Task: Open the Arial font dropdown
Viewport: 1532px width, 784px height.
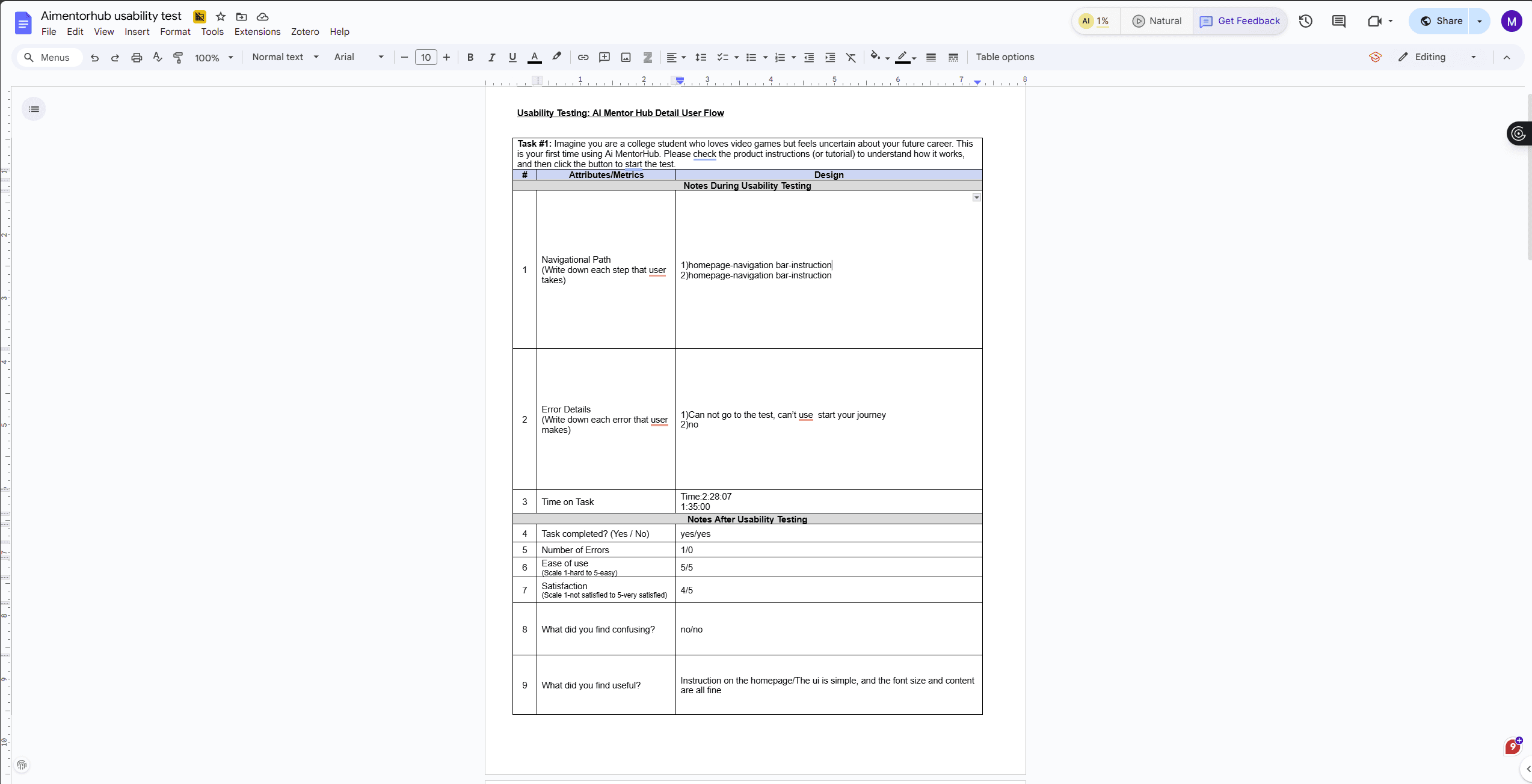Action: pos(358,57)
